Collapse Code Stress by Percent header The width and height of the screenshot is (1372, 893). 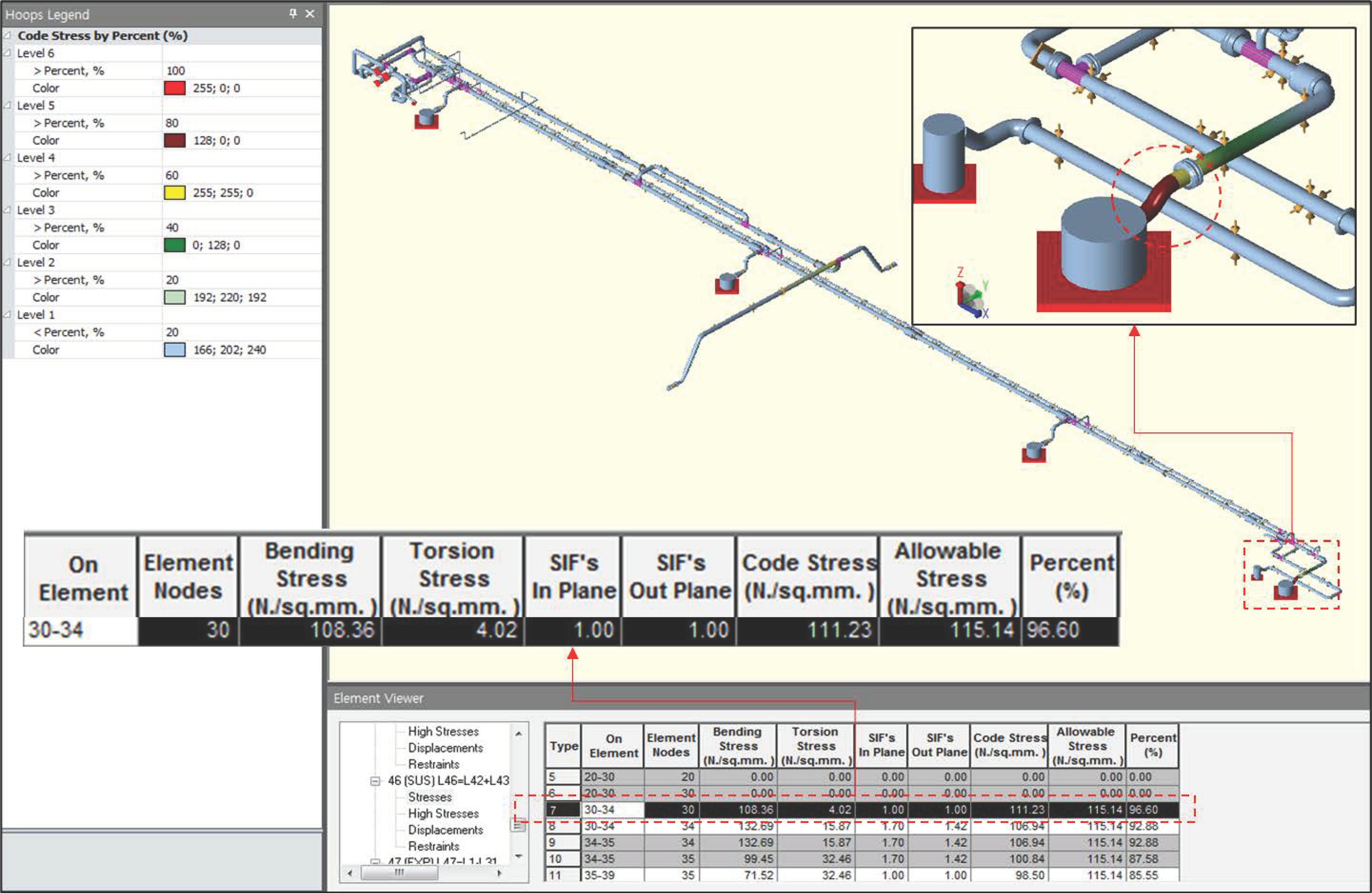point(7,35)
